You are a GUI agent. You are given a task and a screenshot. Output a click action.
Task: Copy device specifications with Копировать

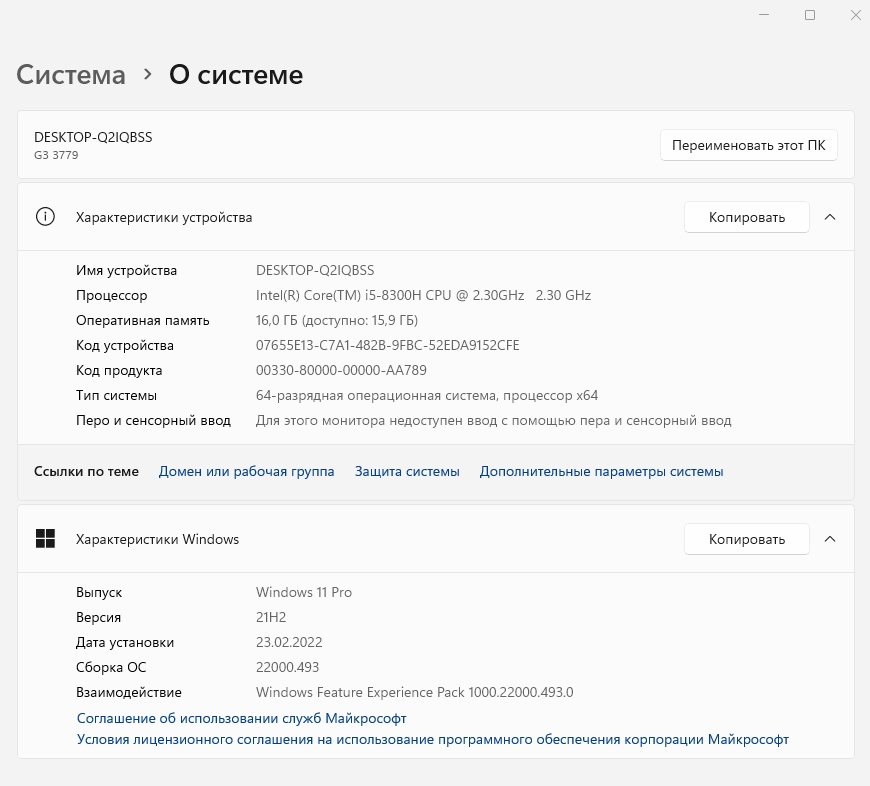click(747, 217)
